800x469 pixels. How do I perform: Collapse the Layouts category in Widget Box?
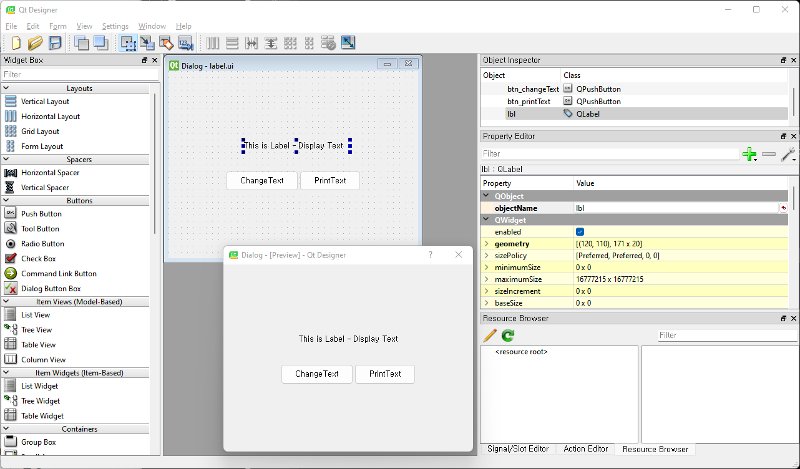6,88
